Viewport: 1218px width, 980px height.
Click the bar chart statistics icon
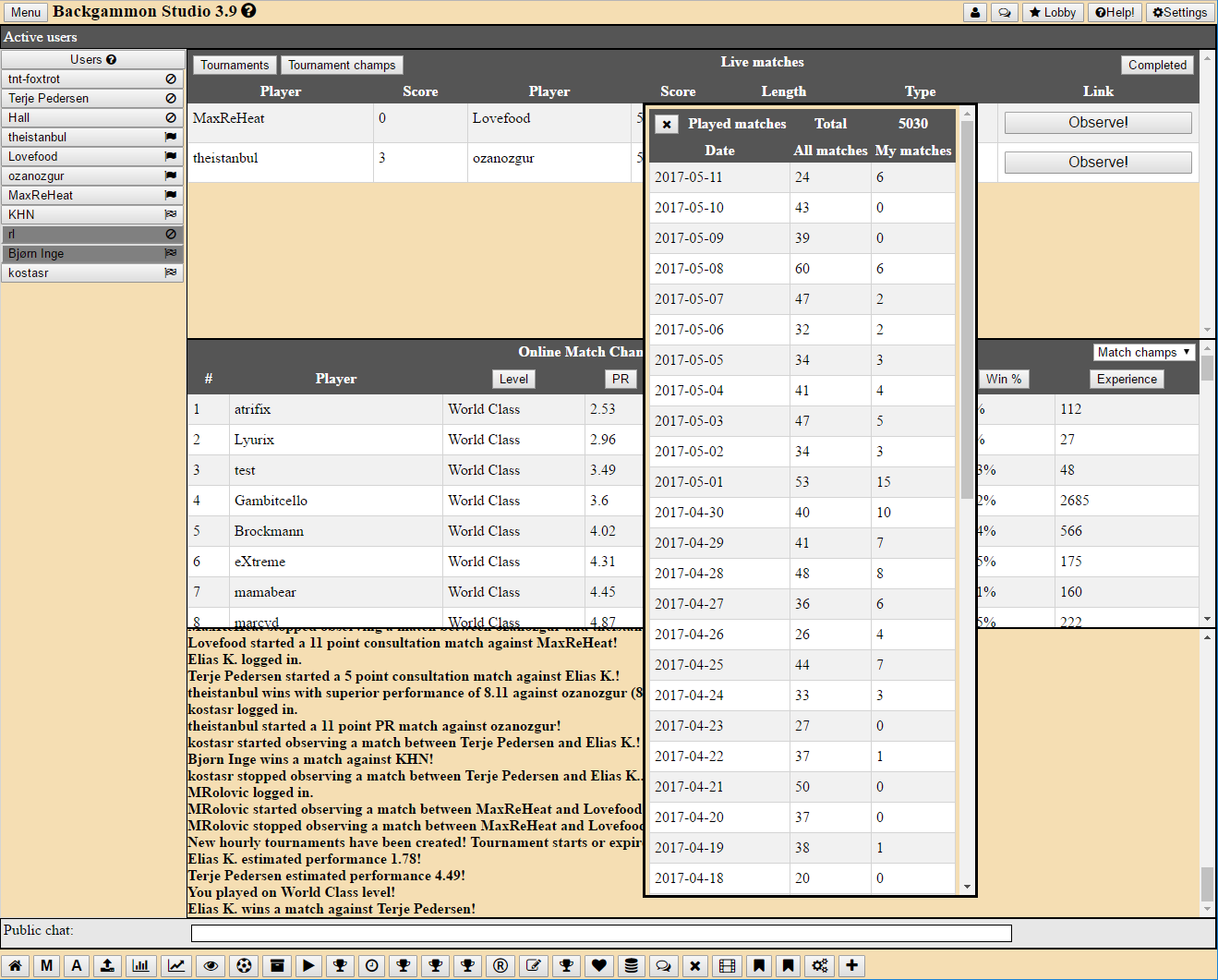(x=140, y=965)
